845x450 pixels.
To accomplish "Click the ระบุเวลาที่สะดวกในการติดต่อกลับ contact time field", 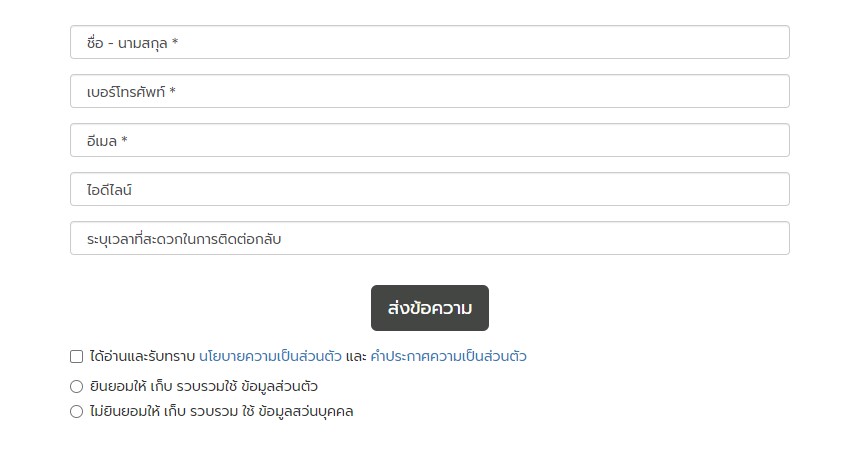I will click(x=430, y=238).
